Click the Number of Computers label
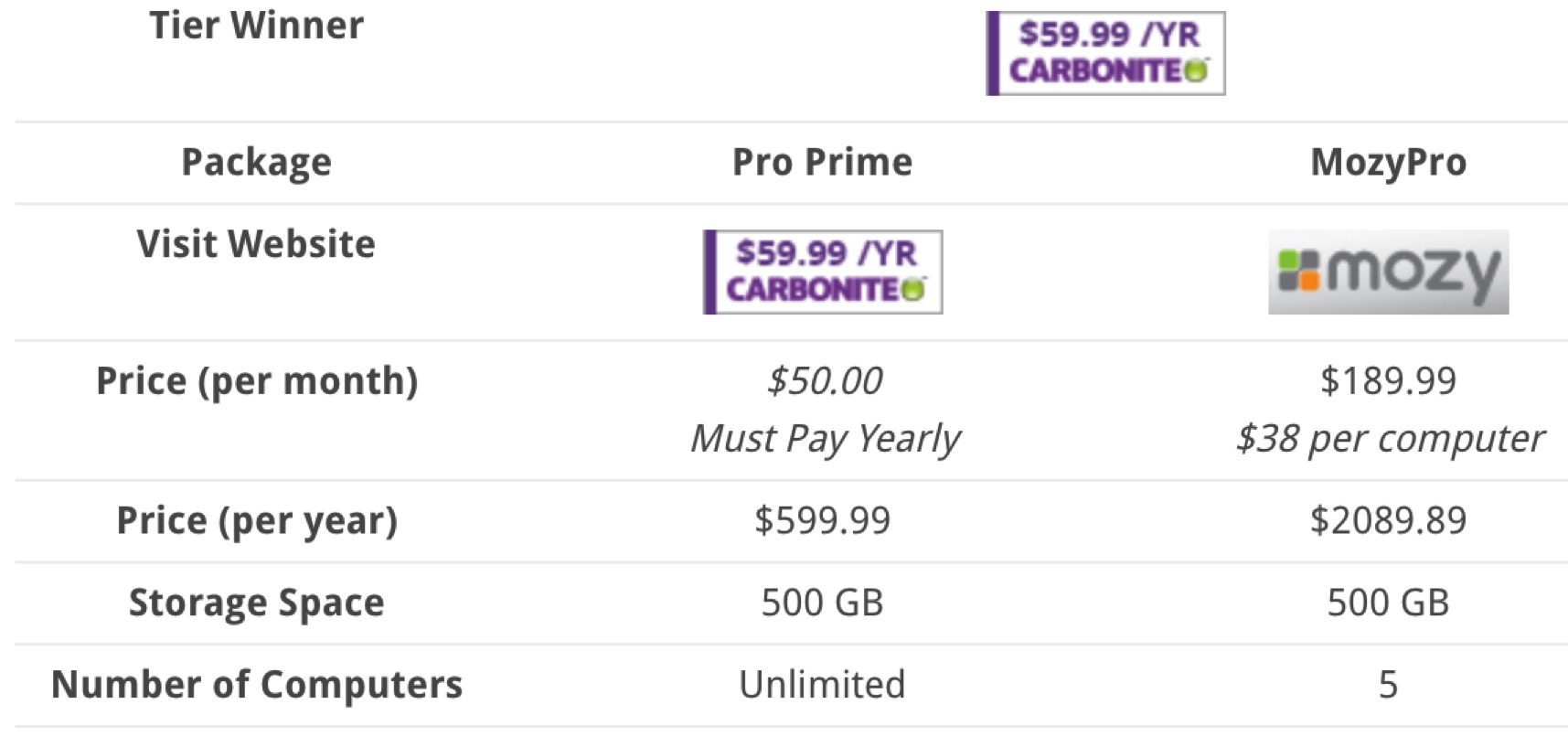Image resolution: width=1568 pixels, height=747 pixels. click(257, 684)
